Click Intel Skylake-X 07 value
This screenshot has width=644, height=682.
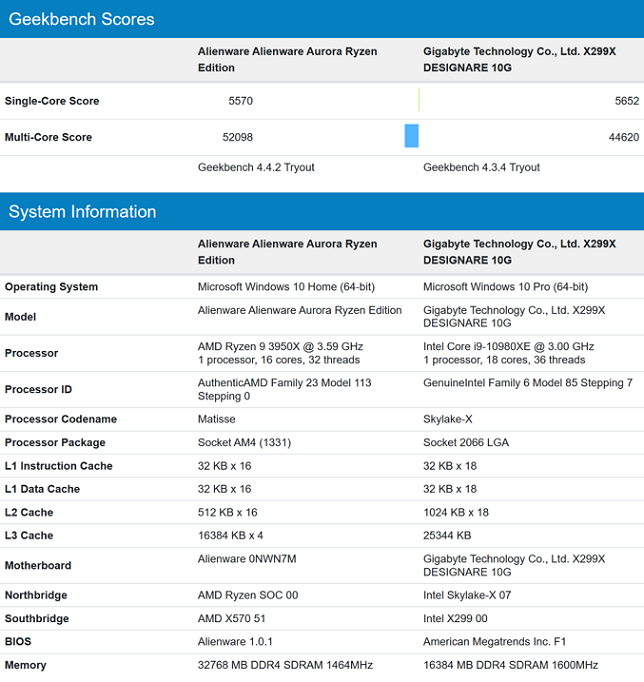coord(467,595)
